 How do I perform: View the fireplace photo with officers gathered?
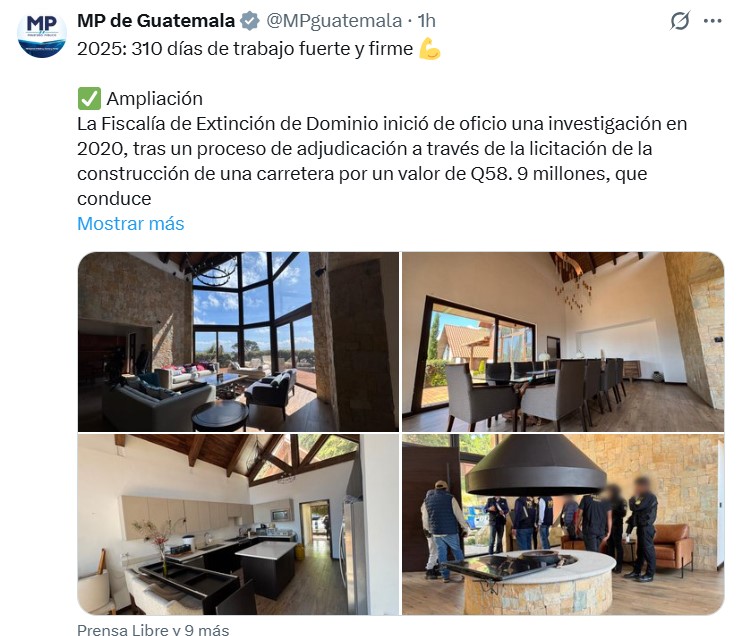[x=563, y=524]
